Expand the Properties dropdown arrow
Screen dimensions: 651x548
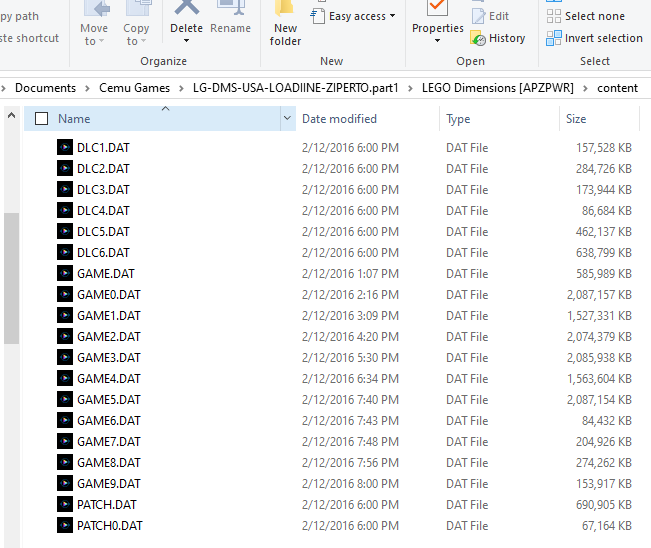tap(438, 41)
